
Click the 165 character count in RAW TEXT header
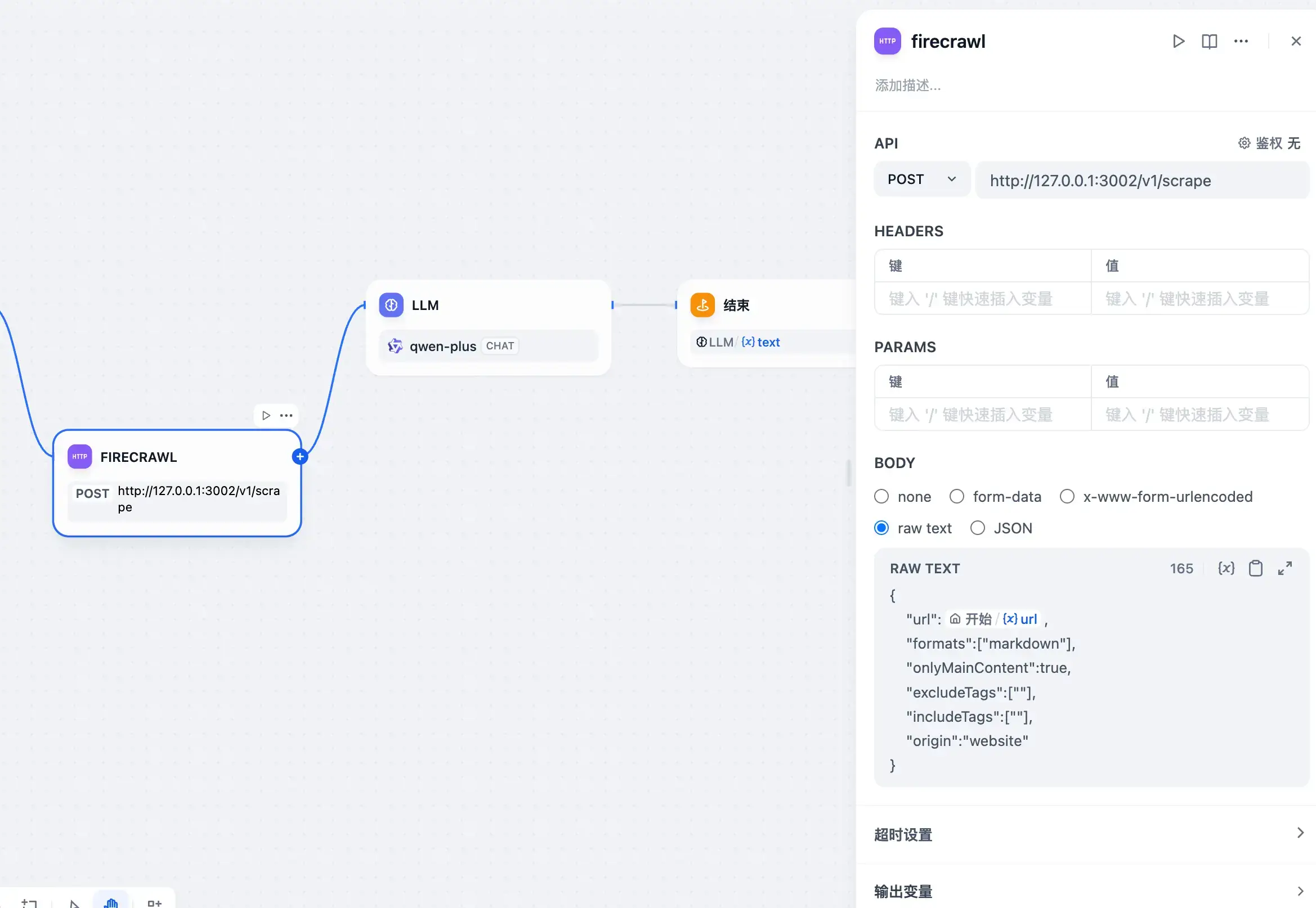pos(1181,568)
